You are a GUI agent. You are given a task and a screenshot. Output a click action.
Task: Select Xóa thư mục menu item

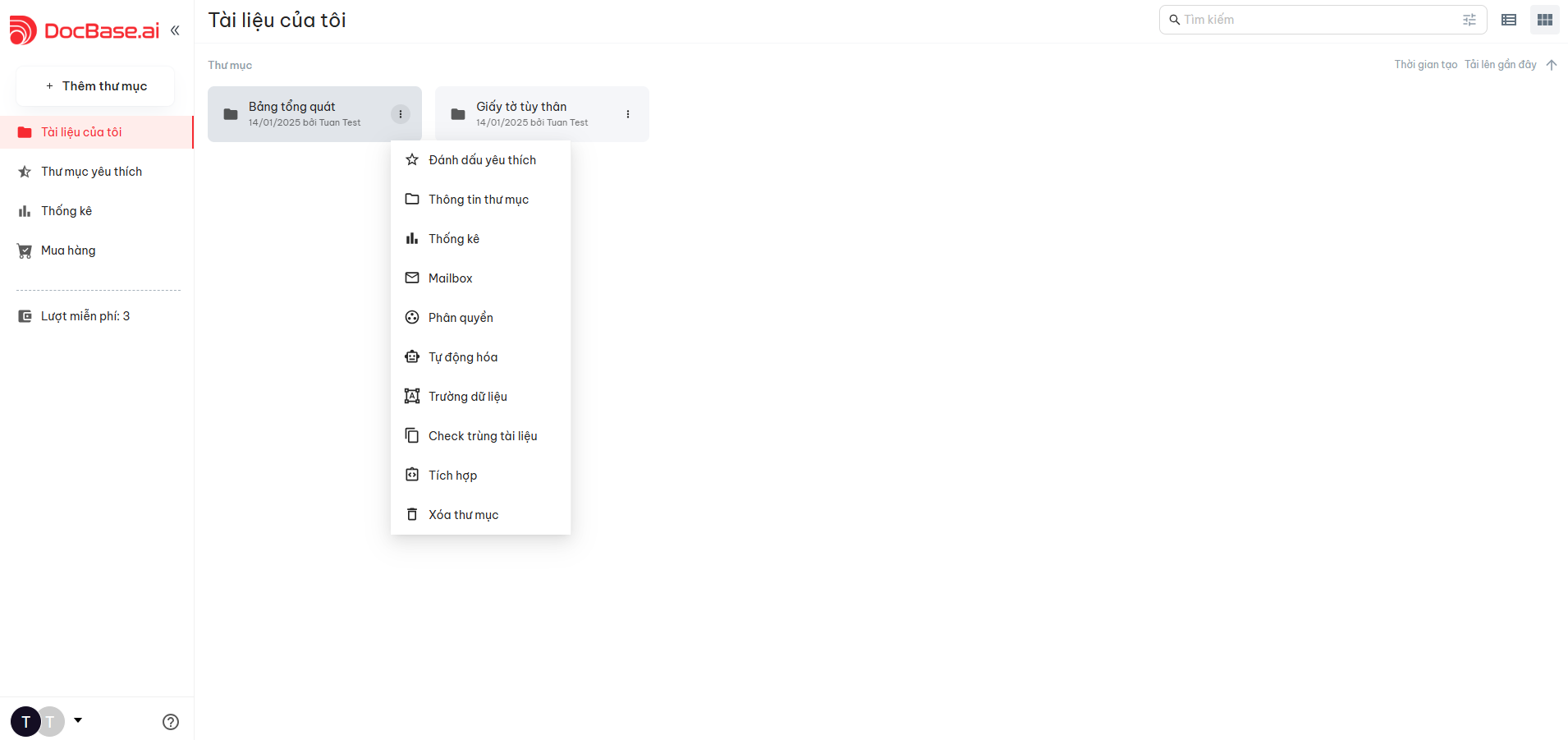[x=480, y=515]
